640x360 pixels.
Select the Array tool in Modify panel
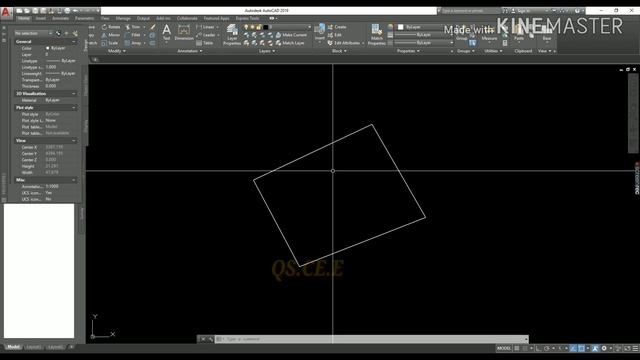[x=133, y=43]
